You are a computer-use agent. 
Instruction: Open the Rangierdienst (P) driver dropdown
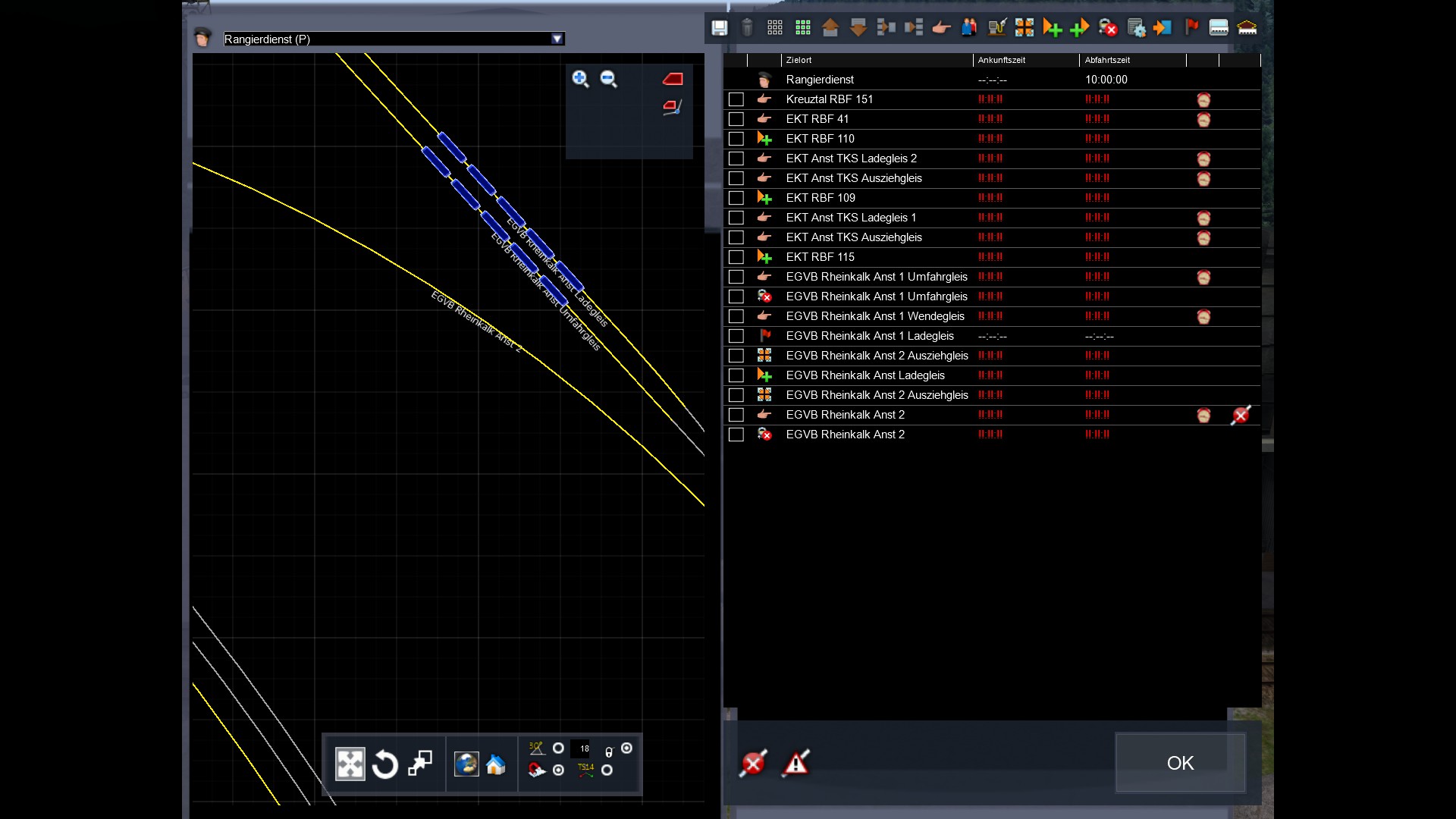click(557, 39)
